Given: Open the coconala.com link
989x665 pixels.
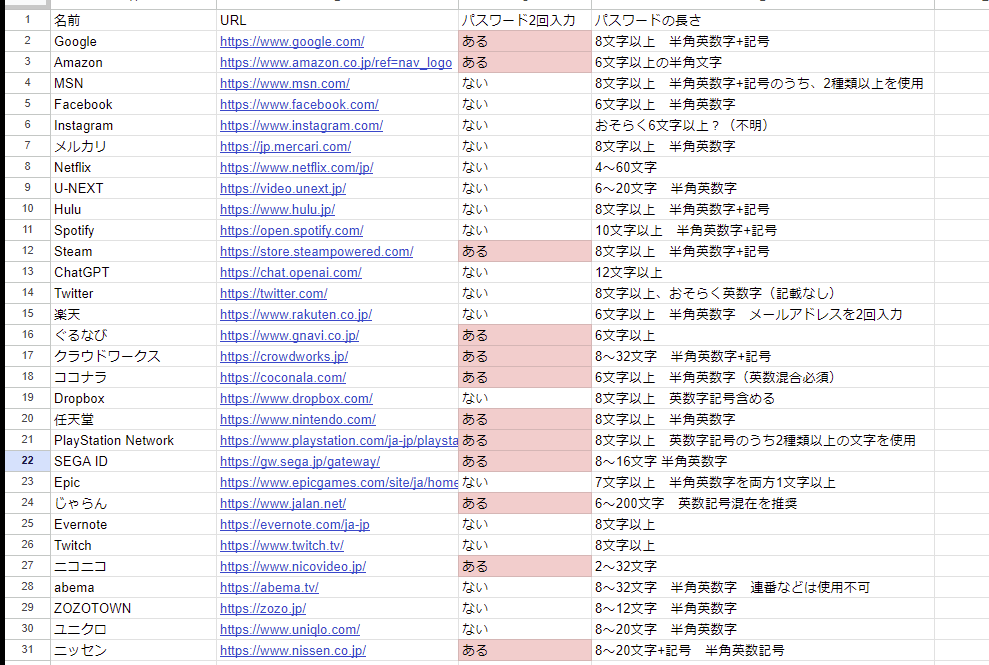Looking at the screenshot, I should [283, 377].
